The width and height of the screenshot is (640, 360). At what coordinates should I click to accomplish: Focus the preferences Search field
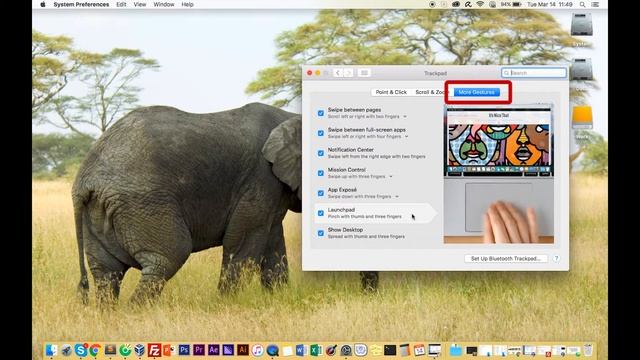click(534, 73)
